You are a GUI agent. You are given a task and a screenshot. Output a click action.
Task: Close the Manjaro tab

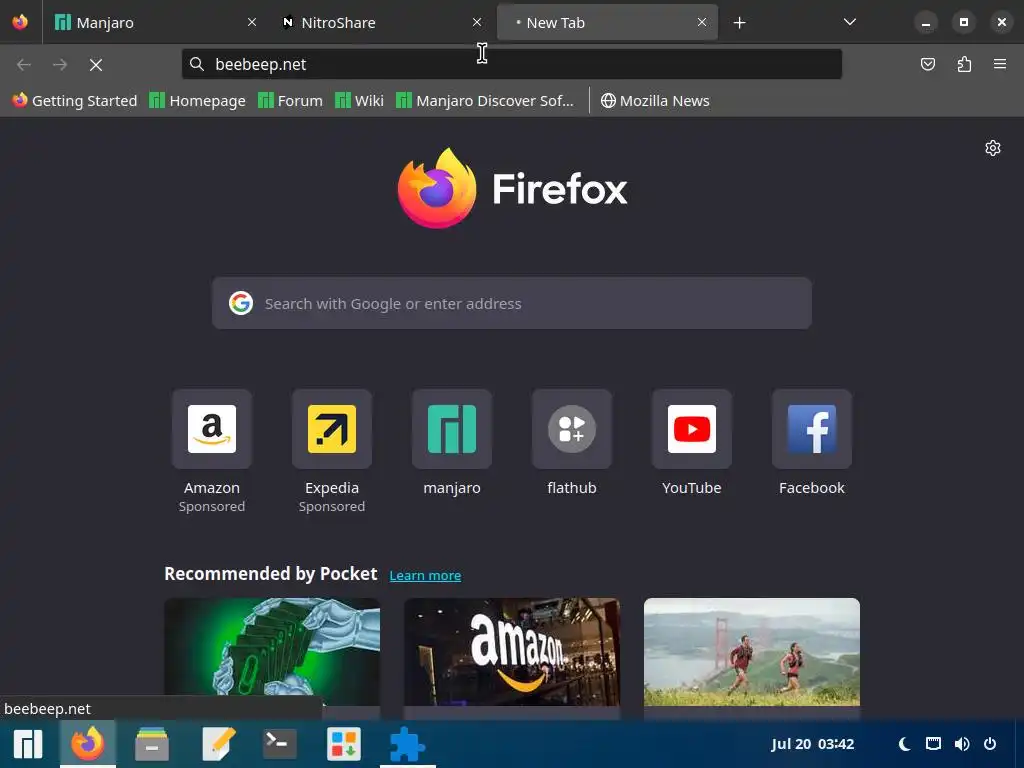coord(252,22)
